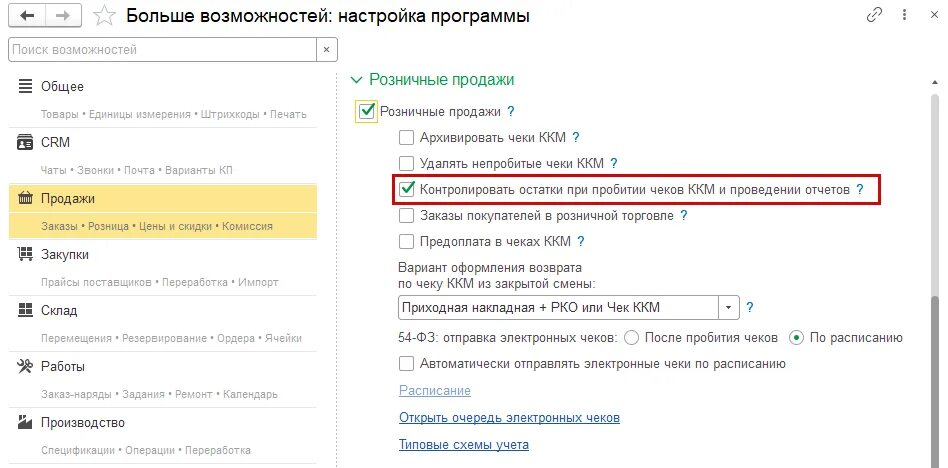
Task: Open help for Архивировать чеки ККМ
Action: (576, 138)
